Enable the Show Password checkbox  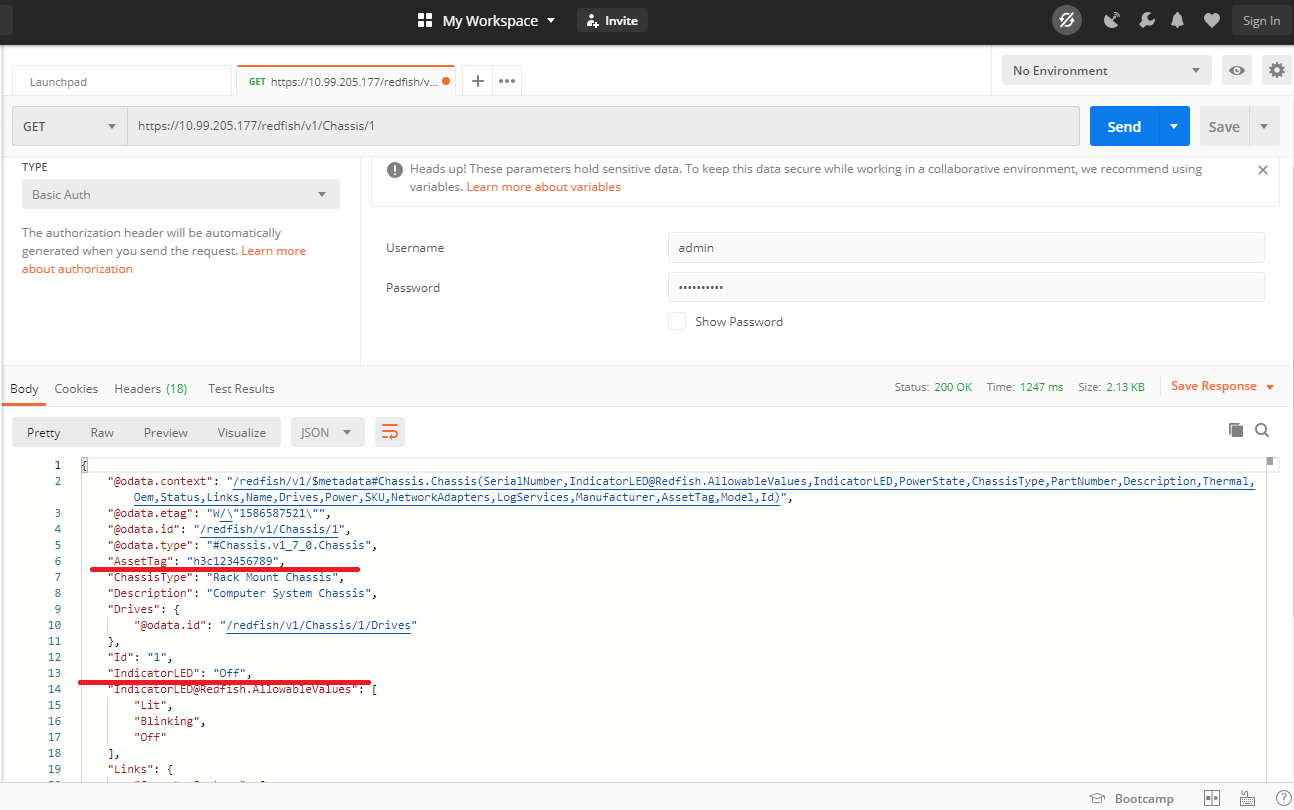pos(677,321)
